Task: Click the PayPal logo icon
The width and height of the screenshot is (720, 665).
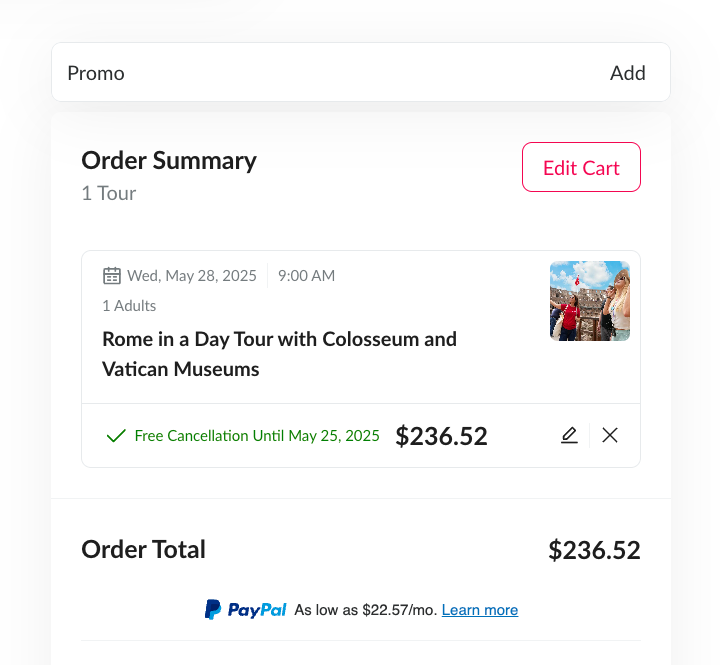Action: point(213,609)
